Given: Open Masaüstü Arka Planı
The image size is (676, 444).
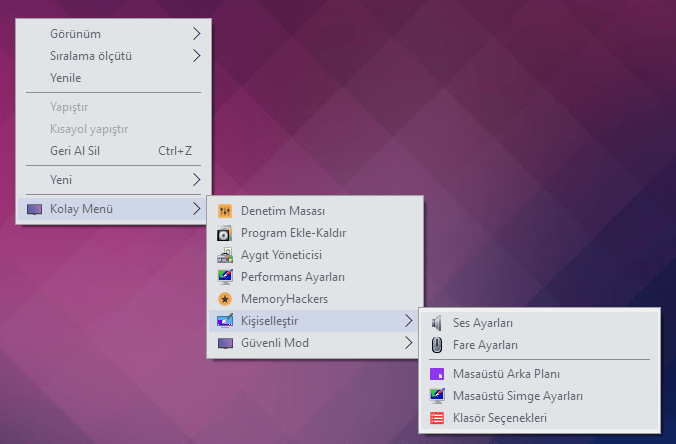Looking at the screenshot, I should [539, 374].
